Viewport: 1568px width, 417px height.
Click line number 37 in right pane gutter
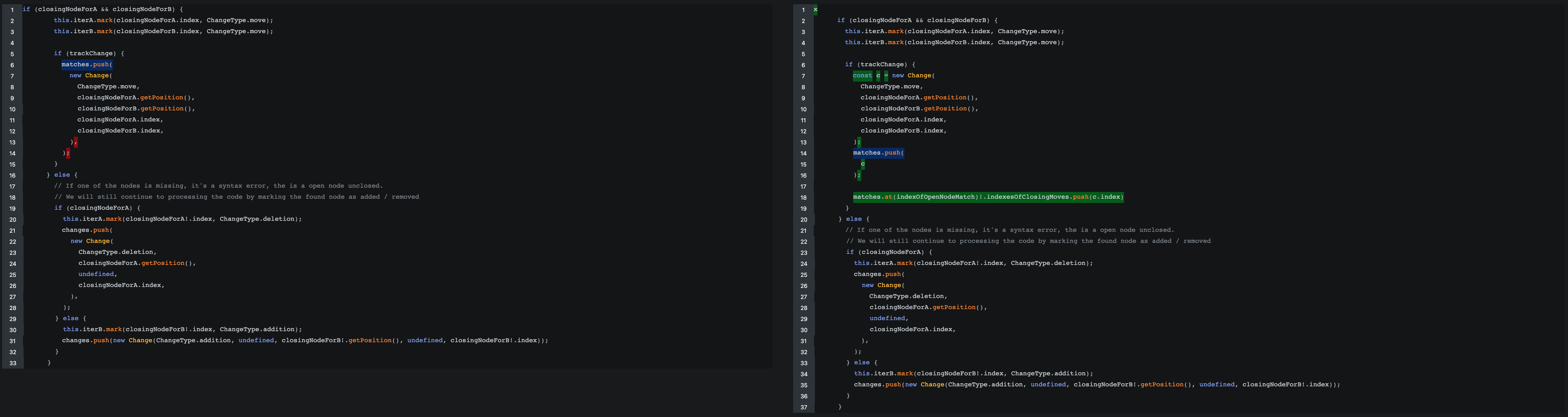(804, 407)
